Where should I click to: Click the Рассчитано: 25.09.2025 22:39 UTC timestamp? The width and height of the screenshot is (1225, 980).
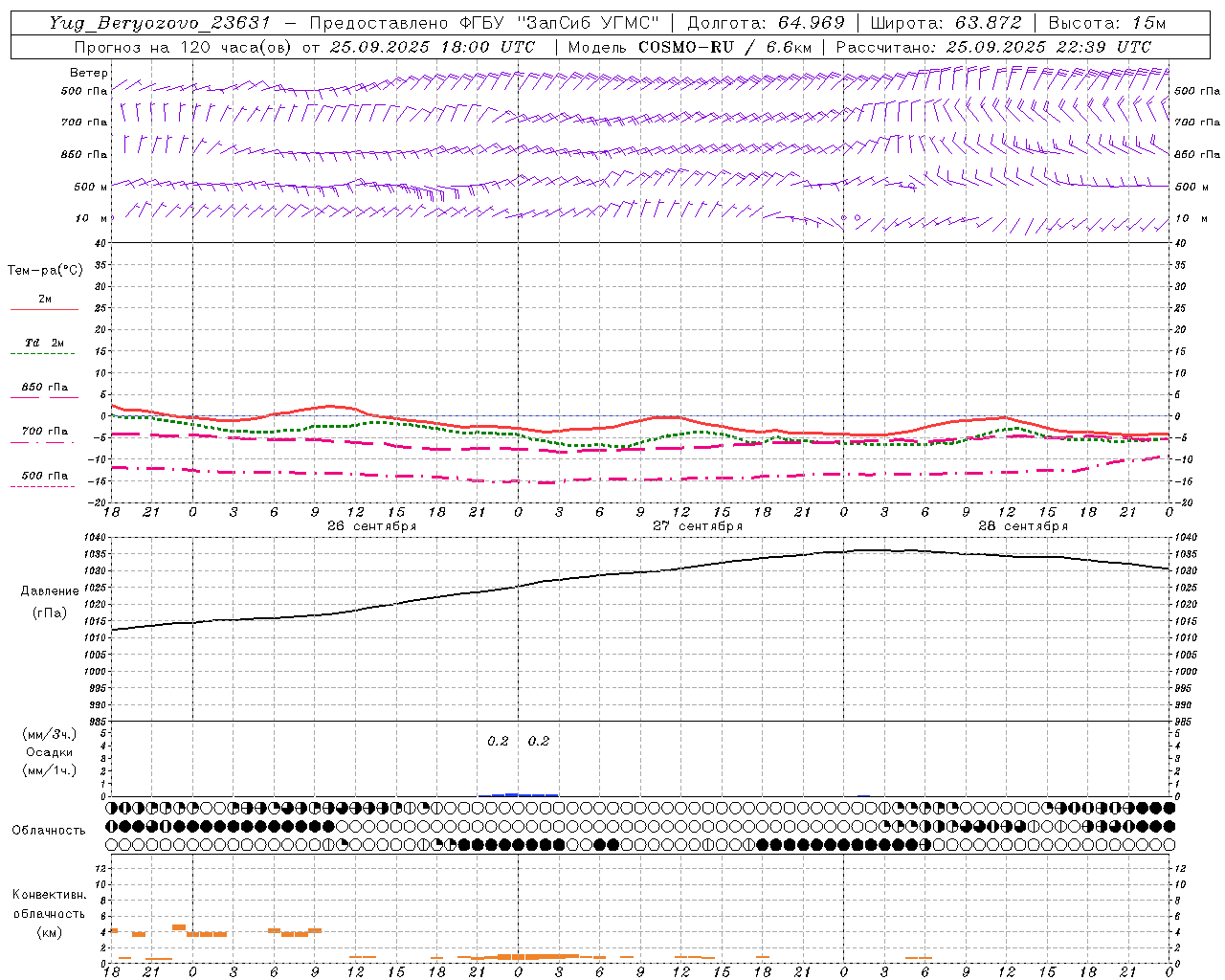[993, 47]
